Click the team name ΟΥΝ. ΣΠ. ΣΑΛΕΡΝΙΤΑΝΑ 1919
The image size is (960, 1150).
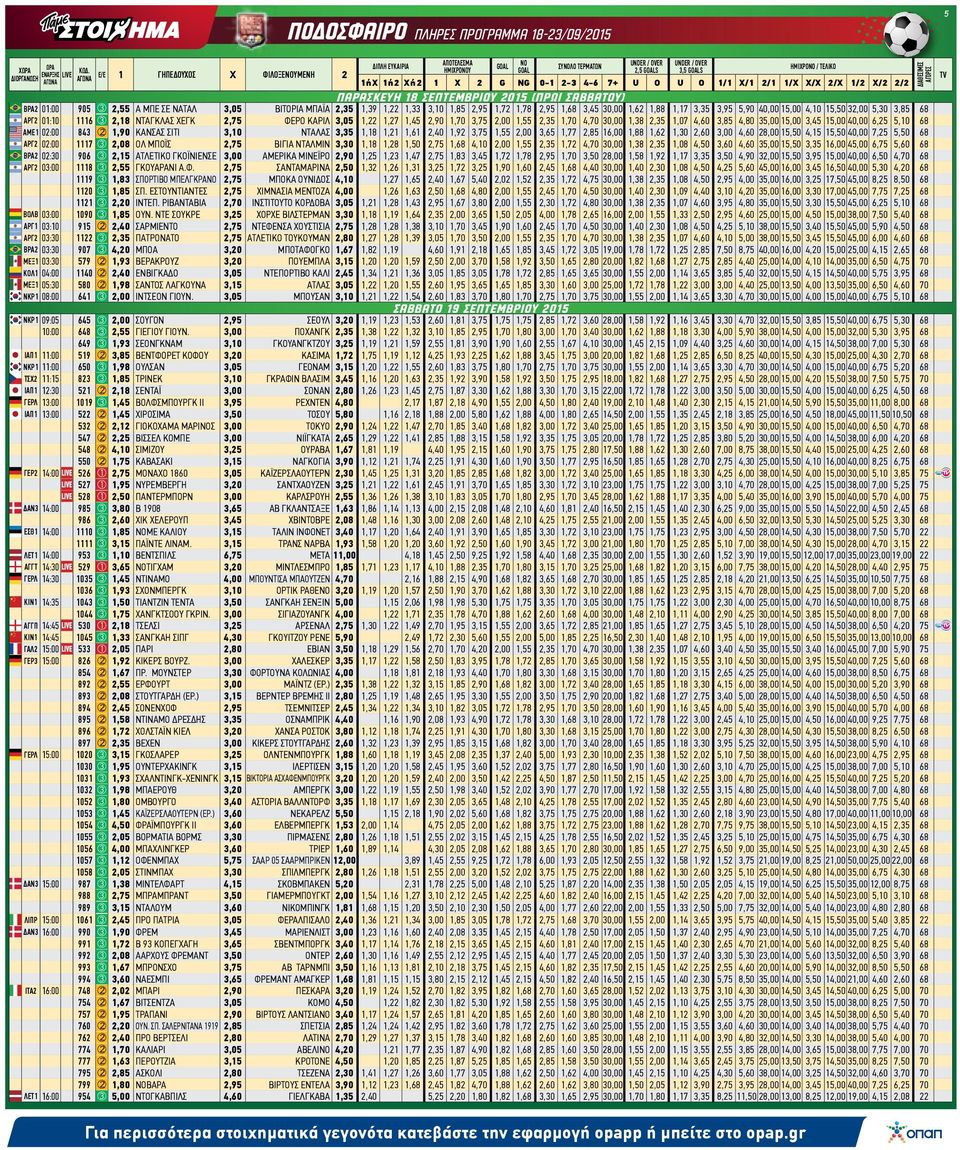[x=177, y=1025]
